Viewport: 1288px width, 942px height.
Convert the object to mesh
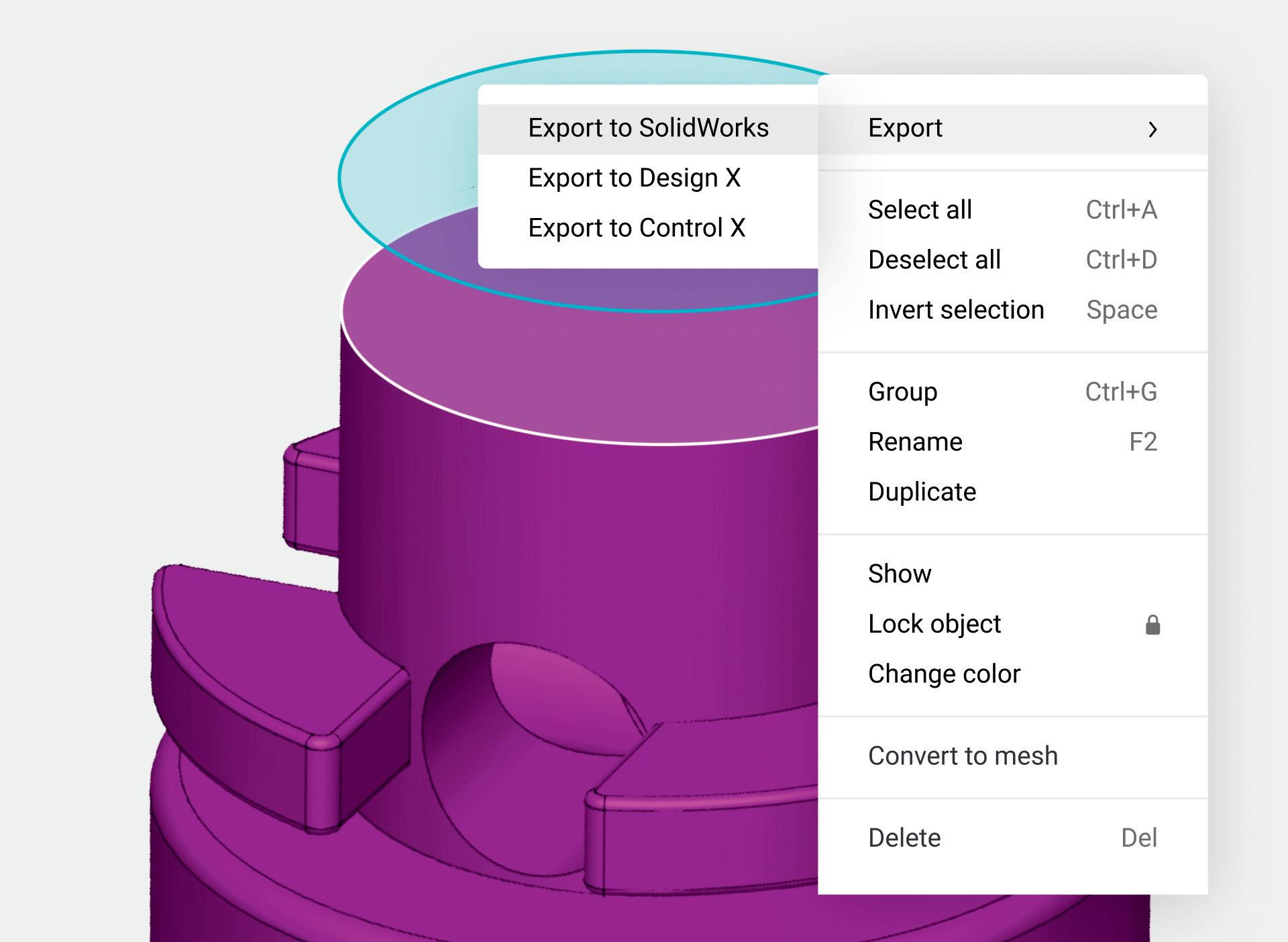[962, 756]
